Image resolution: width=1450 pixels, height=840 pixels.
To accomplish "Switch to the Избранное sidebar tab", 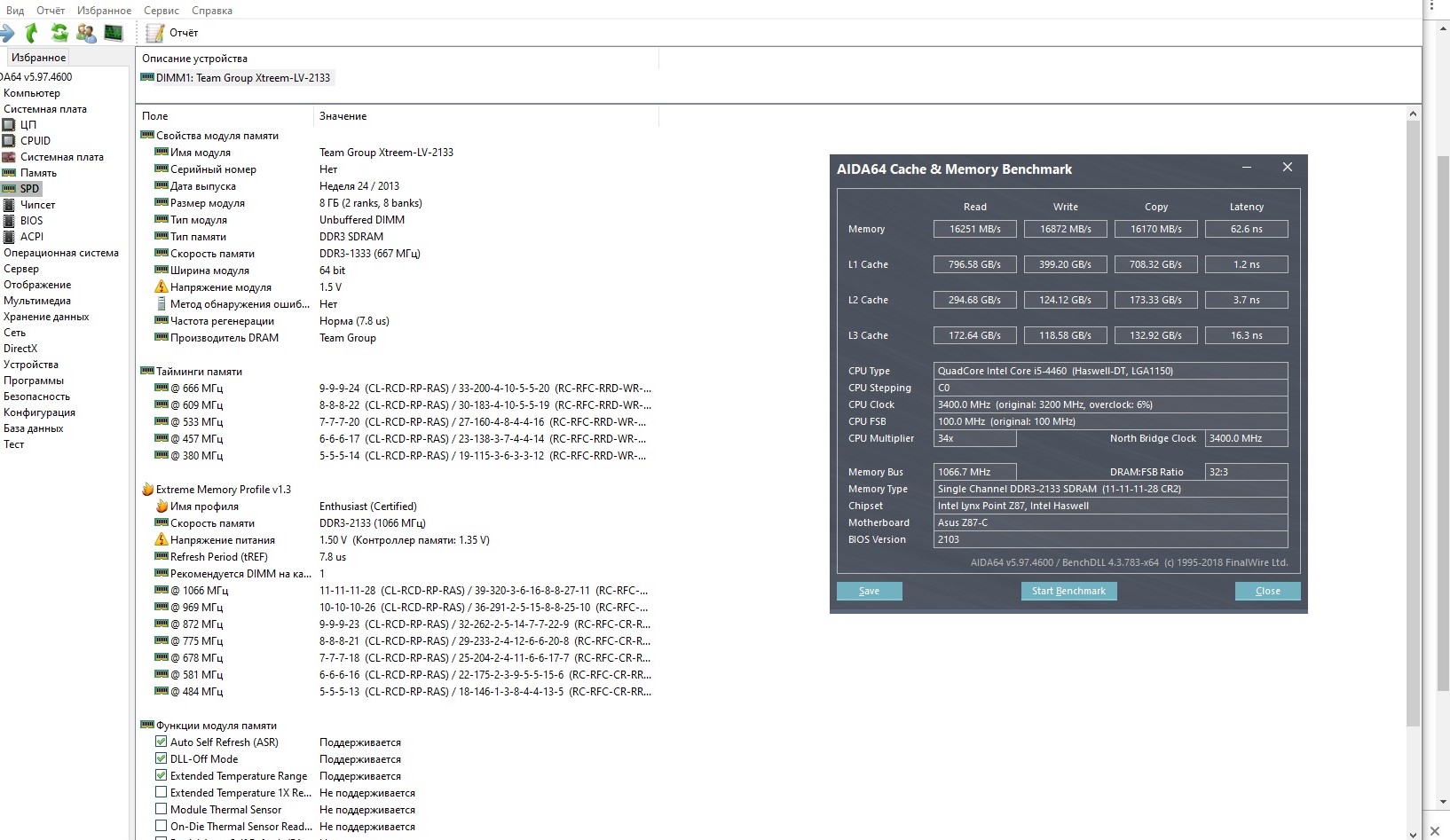I will [38, 58].
